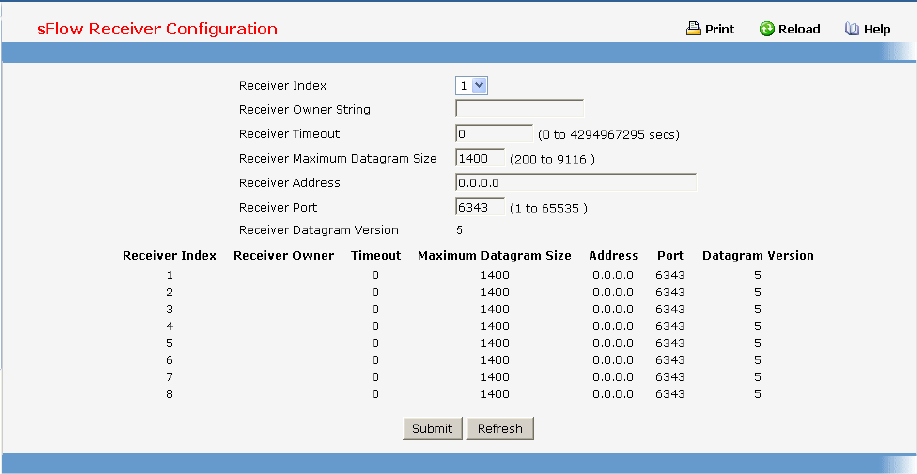Click the Help link text
917x474 pixels.
[x=877, y=29]
